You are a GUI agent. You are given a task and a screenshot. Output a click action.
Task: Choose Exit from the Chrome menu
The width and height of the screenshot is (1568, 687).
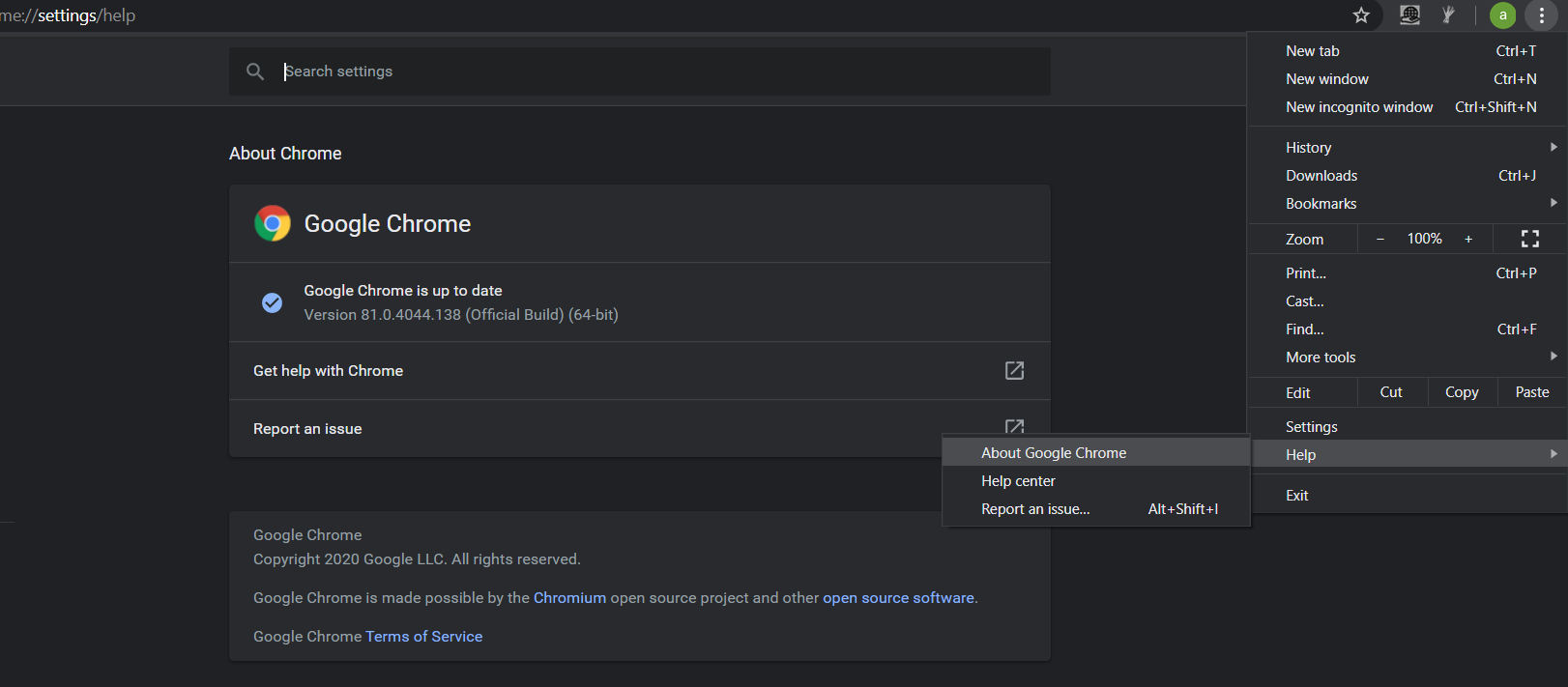(1408, 496)
